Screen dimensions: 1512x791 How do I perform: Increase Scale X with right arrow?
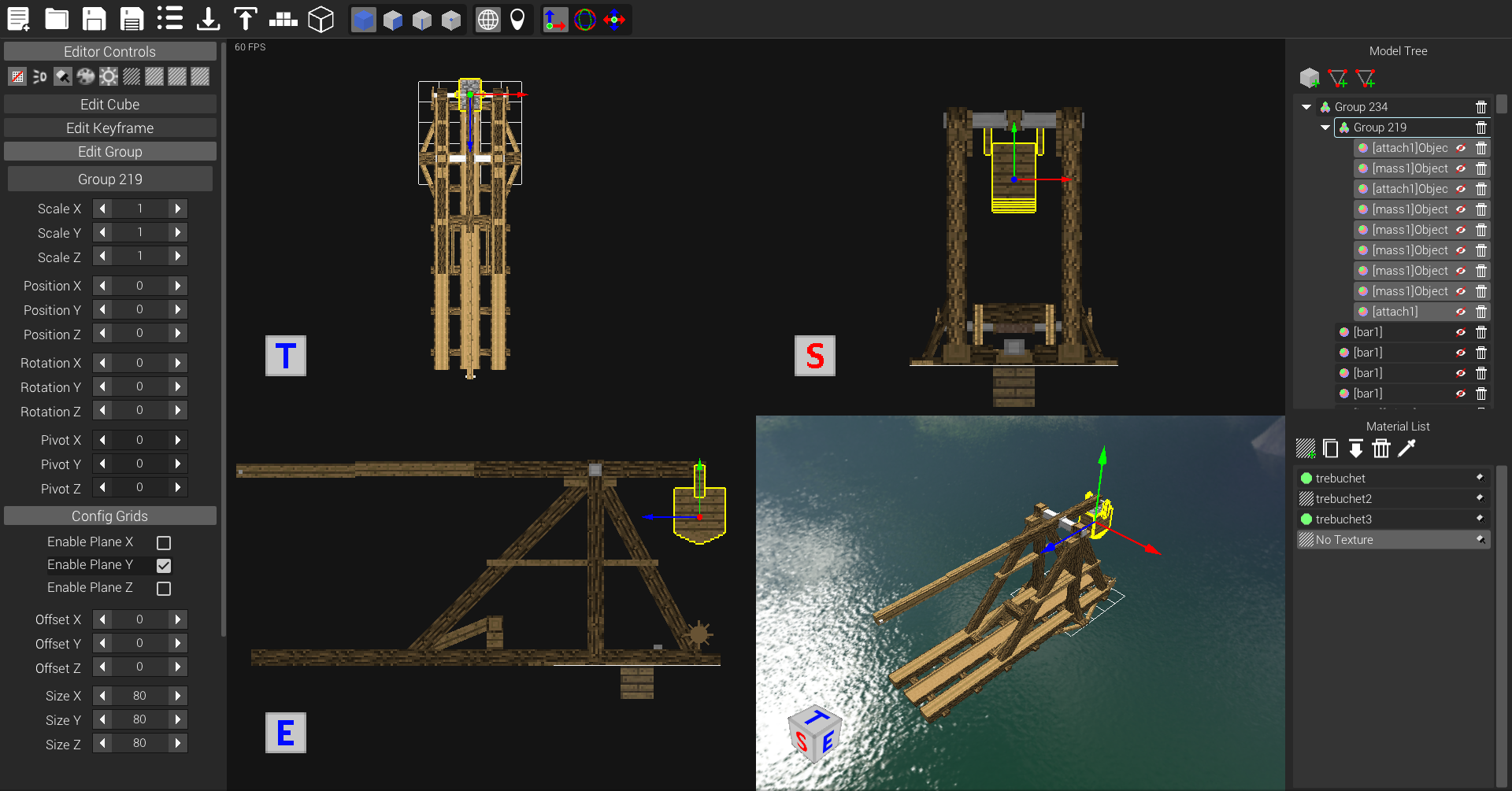coord(178,209)
